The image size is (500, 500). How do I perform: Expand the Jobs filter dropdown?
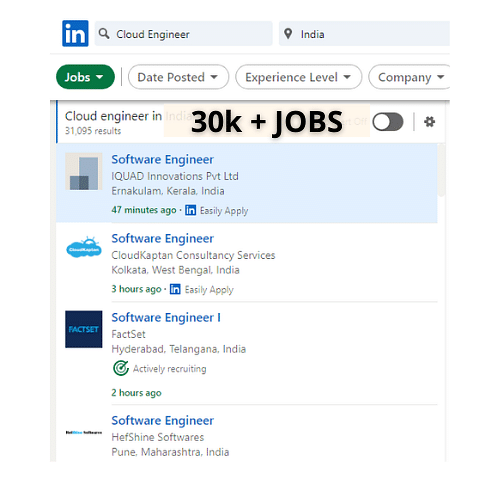point(85,77)
